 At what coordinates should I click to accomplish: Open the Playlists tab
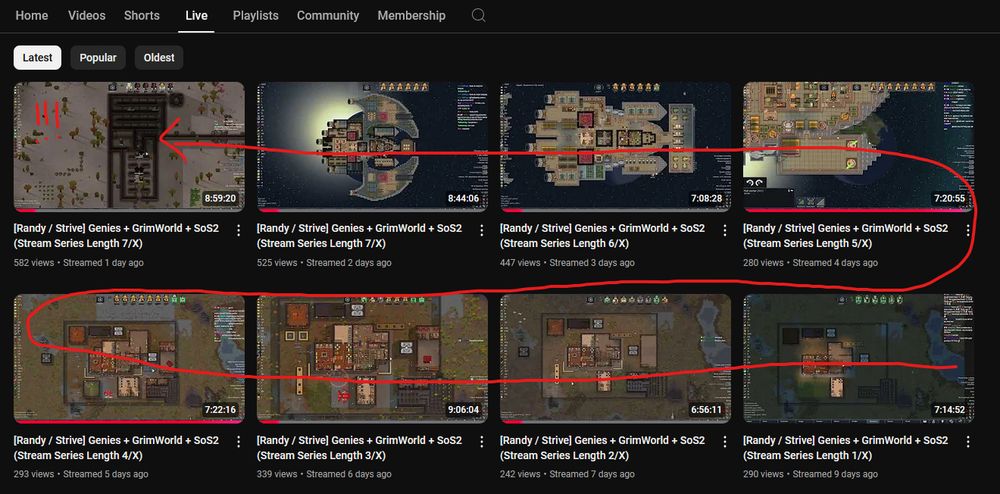pyautogui.click(x=256, y=15)
